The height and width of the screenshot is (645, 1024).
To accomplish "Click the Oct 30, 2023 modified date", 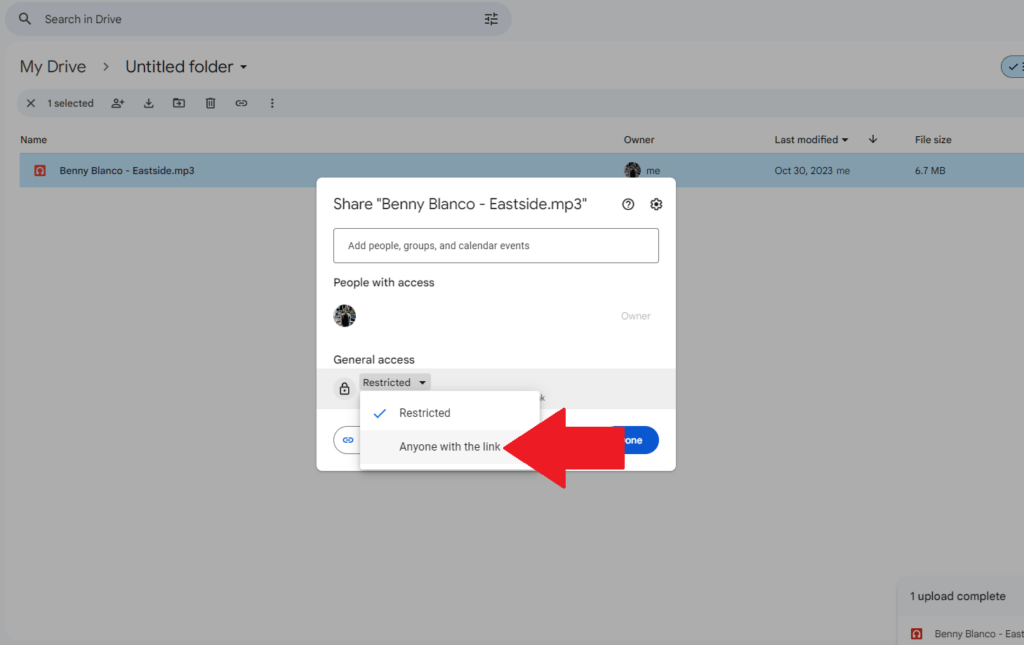I will pos(803,170).
